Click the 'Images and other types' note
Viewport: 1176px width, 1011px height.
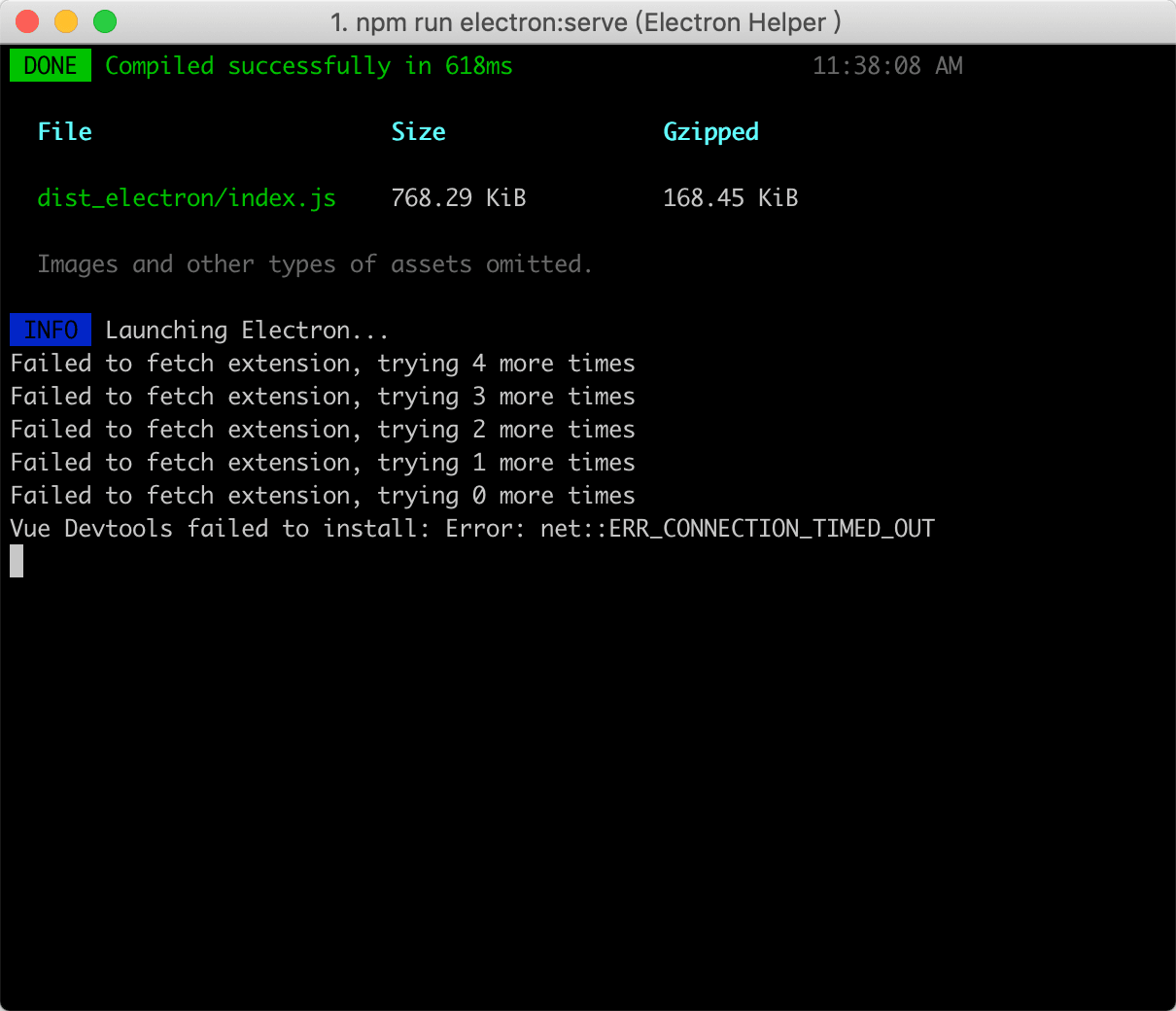(x=314, y=264)
